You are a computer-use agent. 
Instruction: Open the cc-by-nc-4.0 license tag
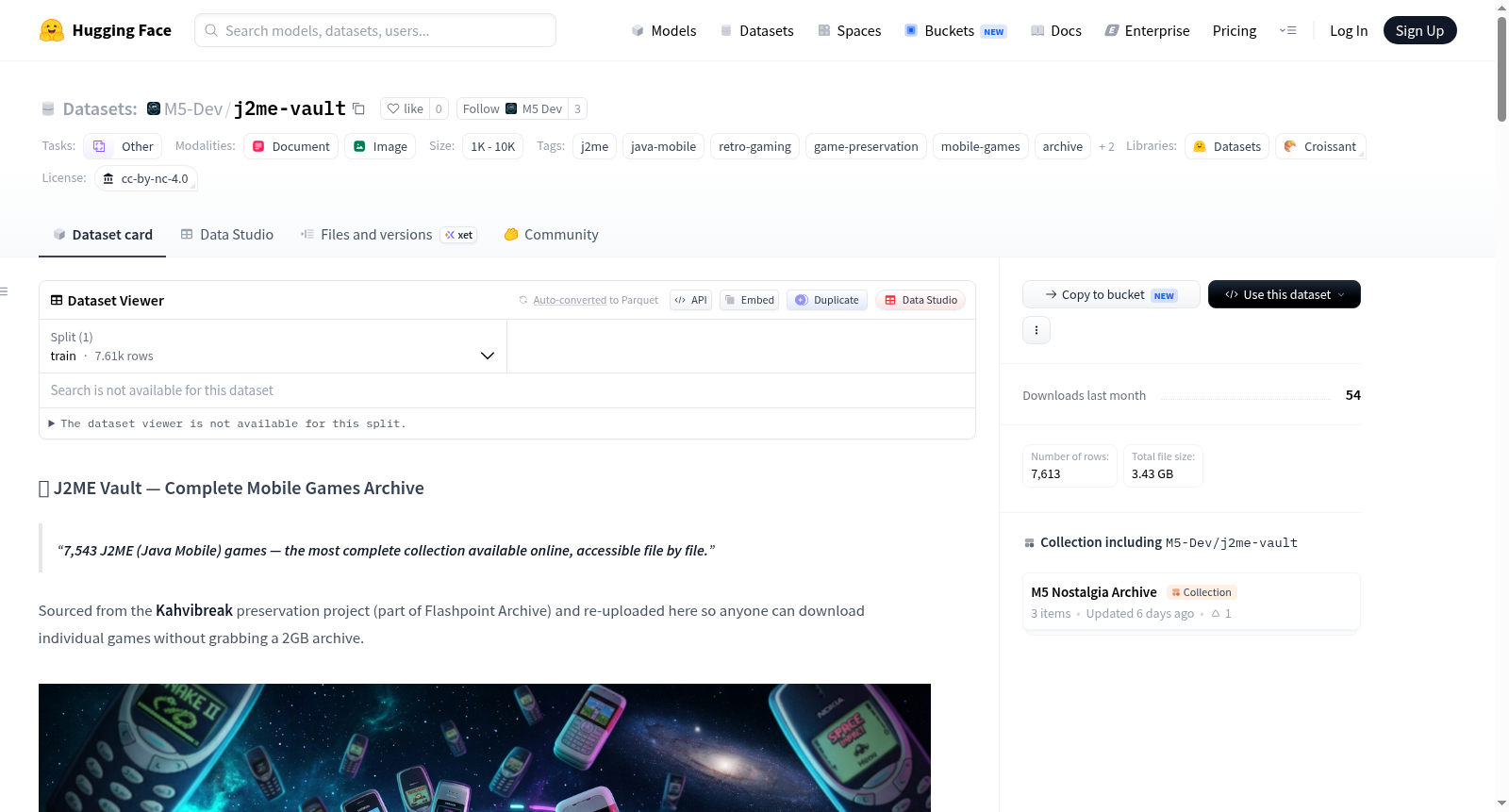click(146, 178)
